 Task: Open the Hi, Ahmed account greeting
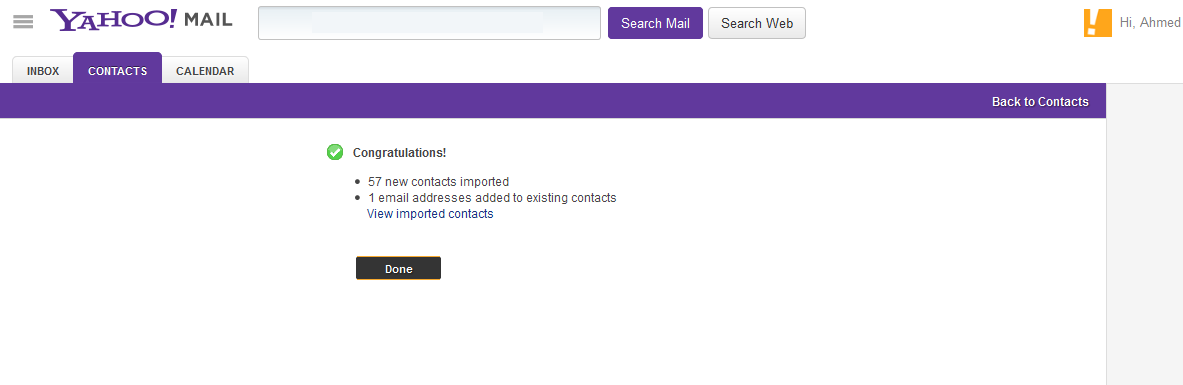(1151, 23)
